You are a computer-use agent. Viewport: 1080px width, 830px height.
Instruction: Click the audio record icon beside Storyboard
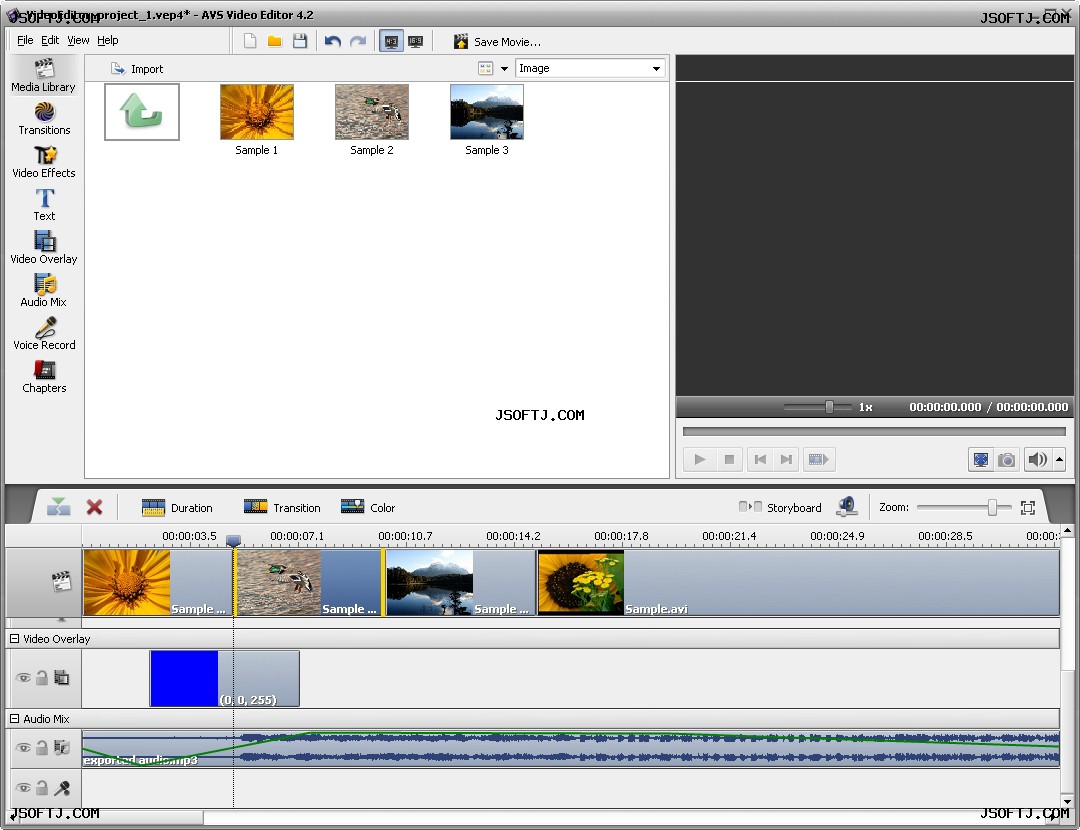[x=847, y=507]
